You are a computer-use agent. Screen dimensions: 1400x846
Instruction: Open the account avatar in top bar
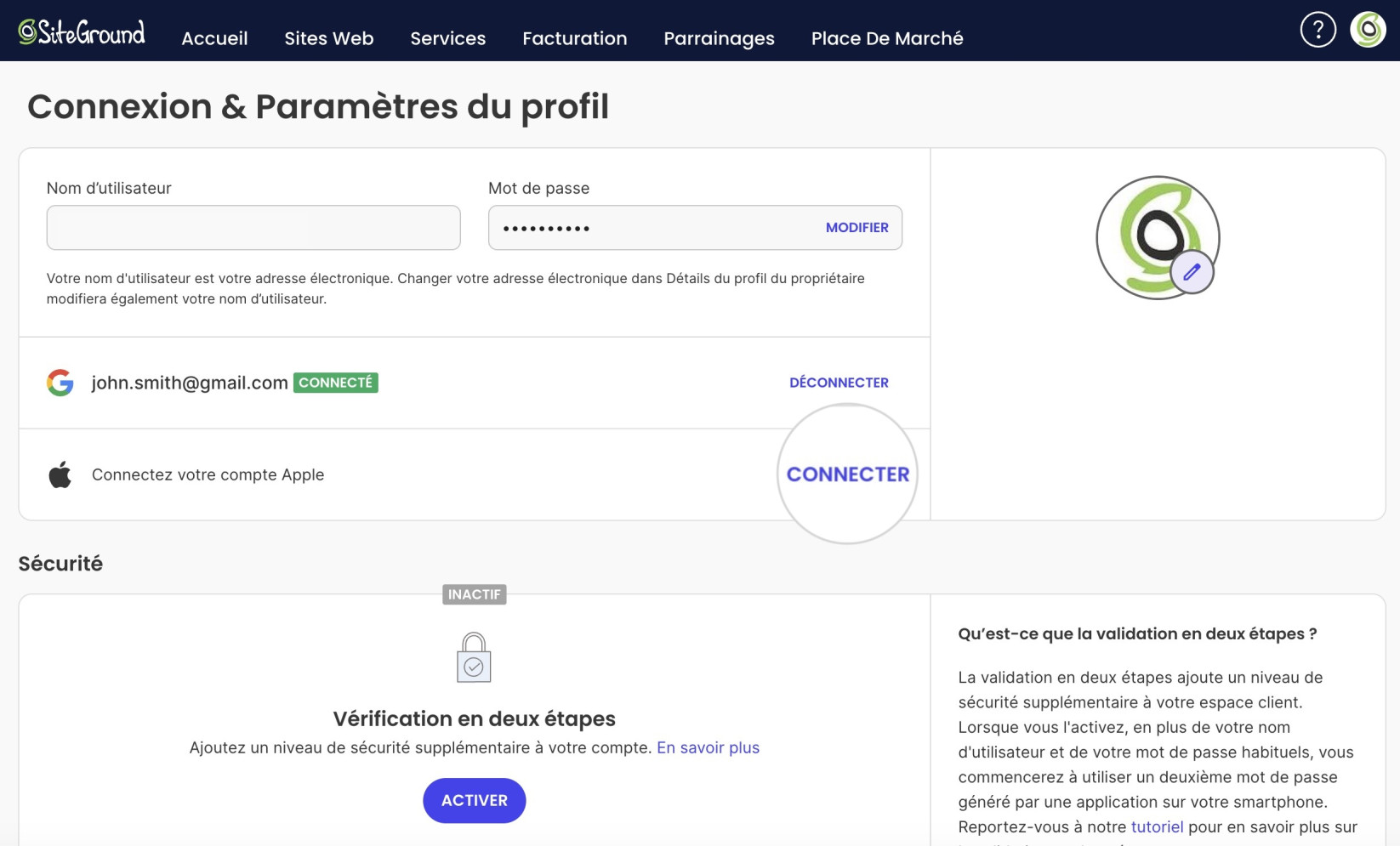pyautogui.click(x=1368, y=30)
